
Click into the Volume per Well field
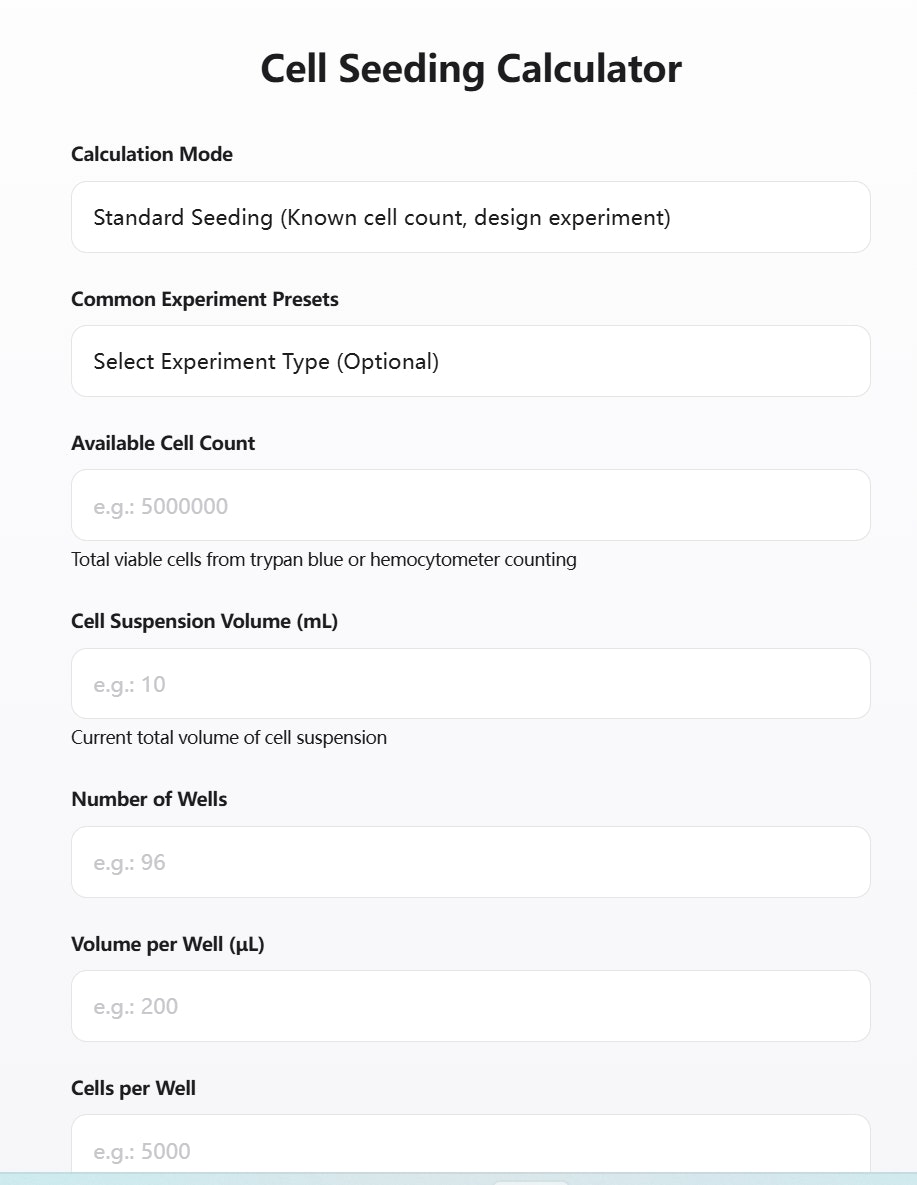pos(470,1006)
